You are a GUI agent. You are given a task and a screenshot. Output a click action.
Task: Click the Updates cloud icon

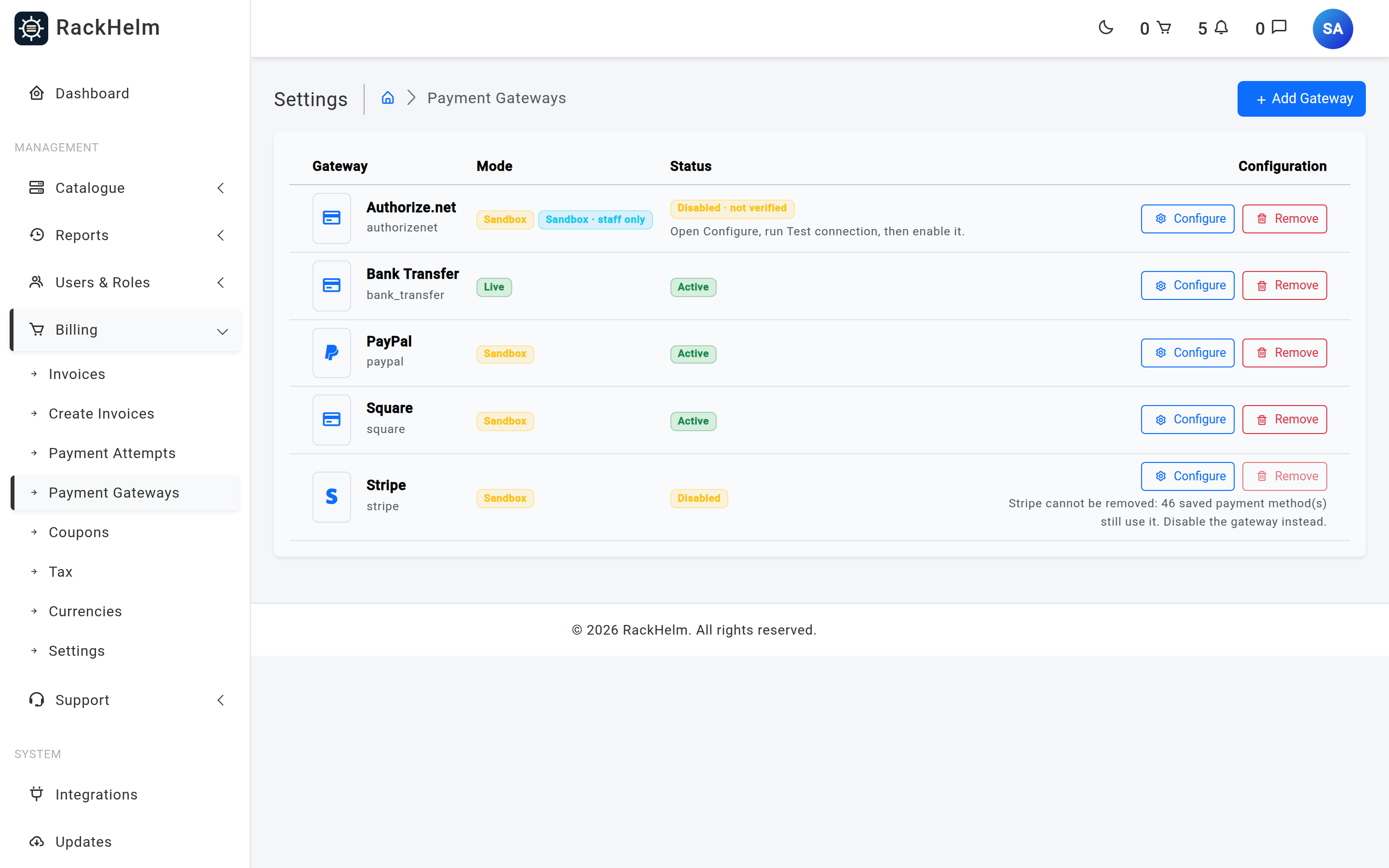(x=37, y=841)
